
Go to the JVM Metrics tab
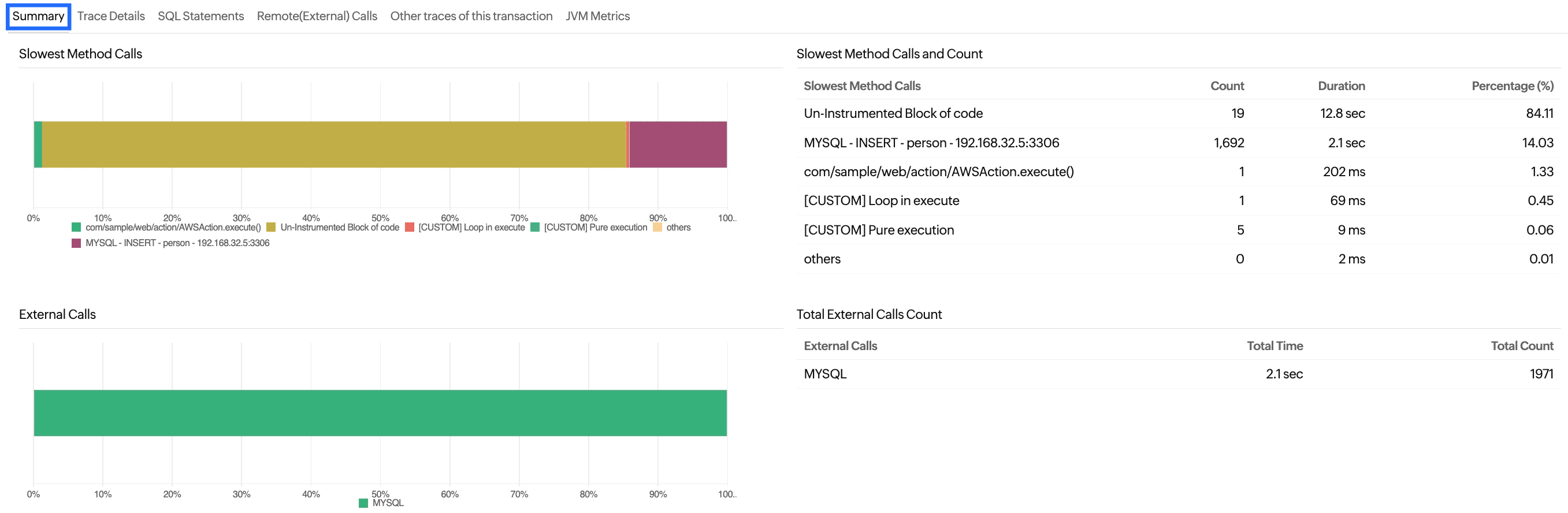[x=597, y=16]
